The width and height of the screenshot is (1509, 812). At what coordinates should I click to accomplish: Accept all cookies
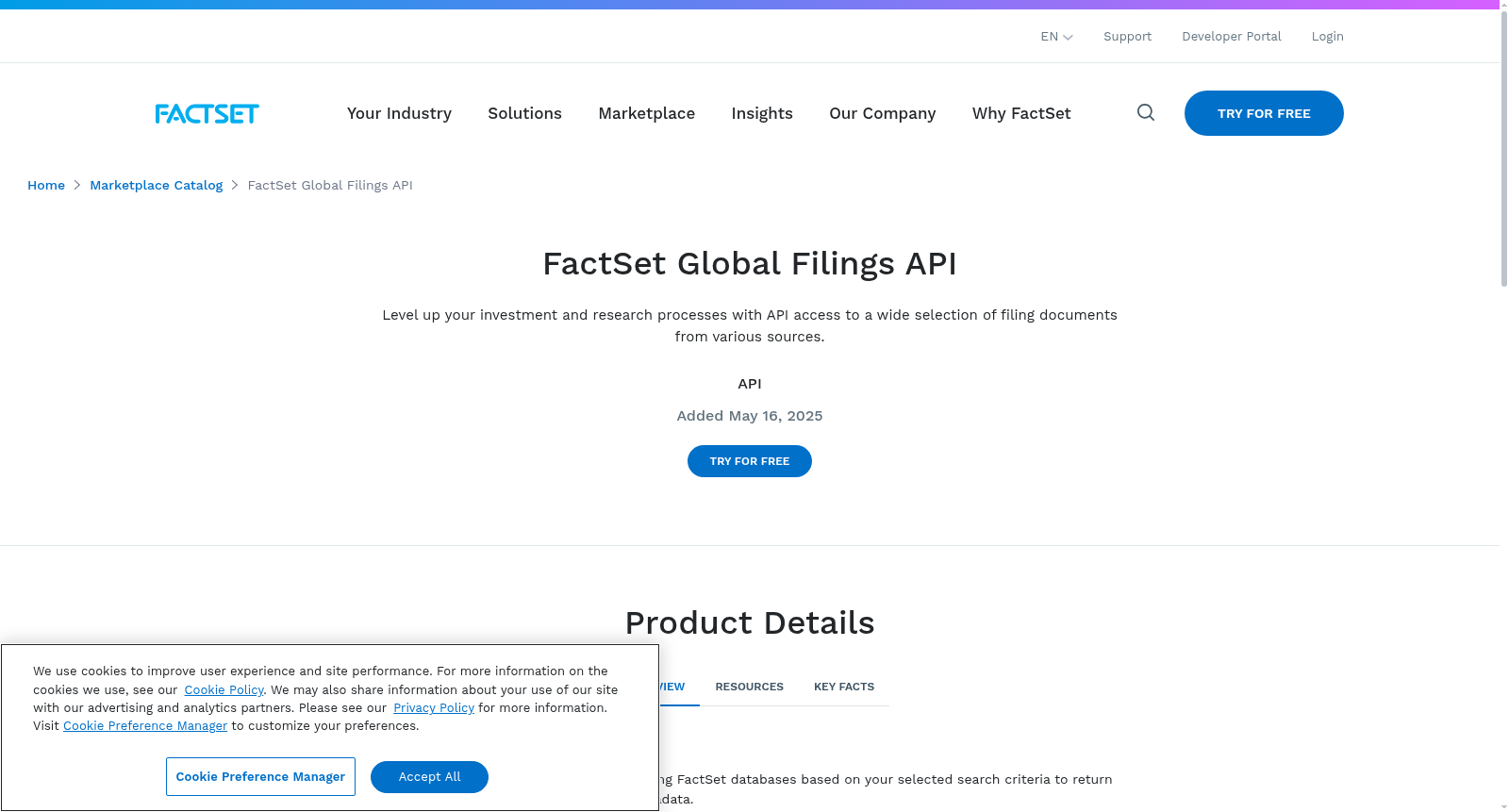[x=429, y=777]
